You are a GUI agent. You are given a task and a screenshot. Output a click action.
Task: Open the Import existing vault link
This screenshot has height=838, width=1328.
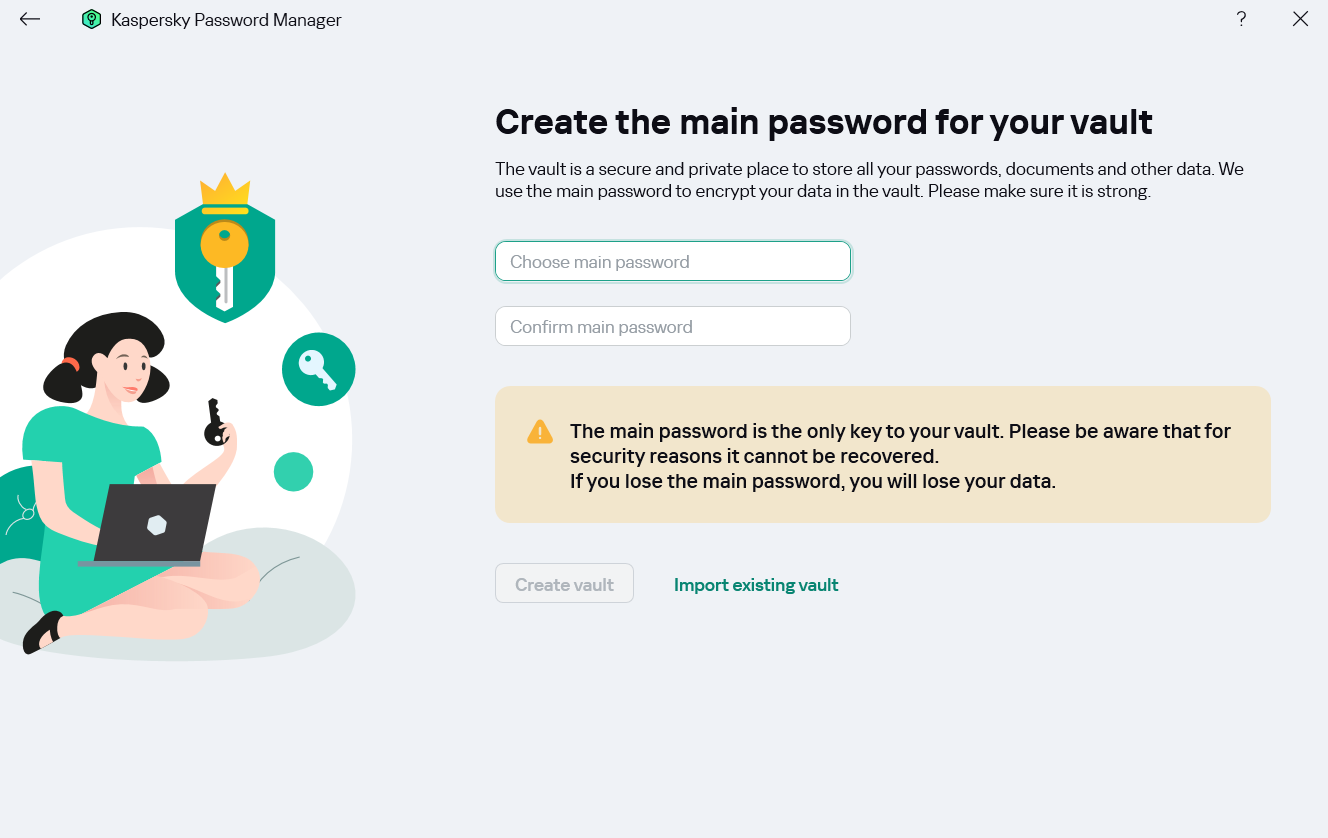(756, 585)
